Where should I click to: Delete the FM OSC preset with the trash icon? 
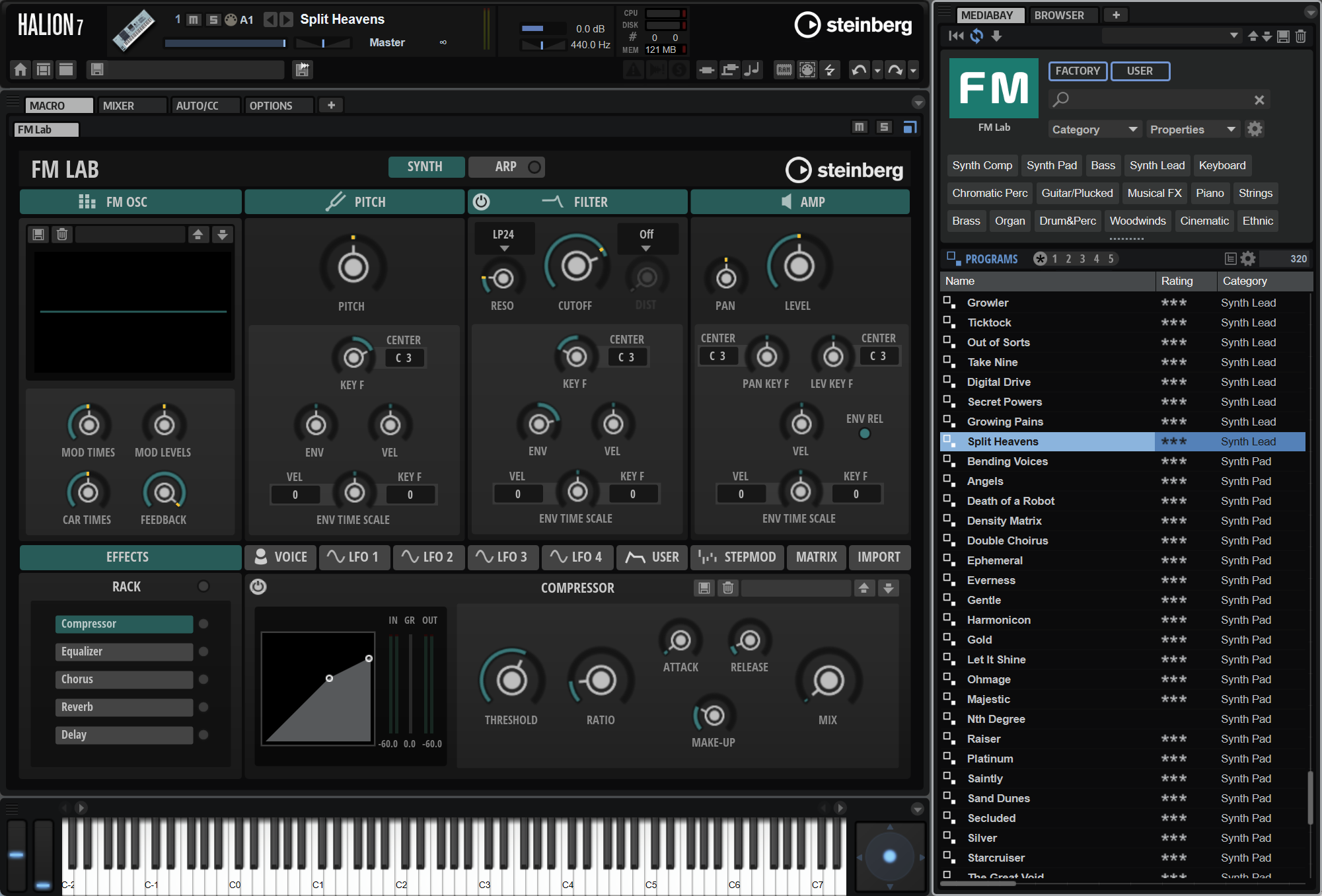tap(62, 234)
